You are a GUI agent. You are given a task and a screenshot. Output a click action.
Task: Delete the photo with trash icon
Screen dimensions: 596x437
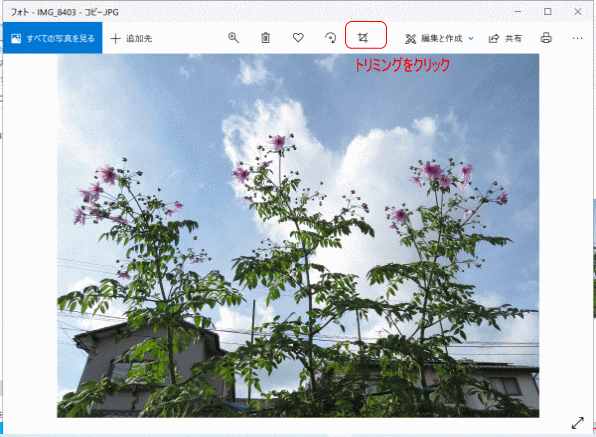pos(265,38)
